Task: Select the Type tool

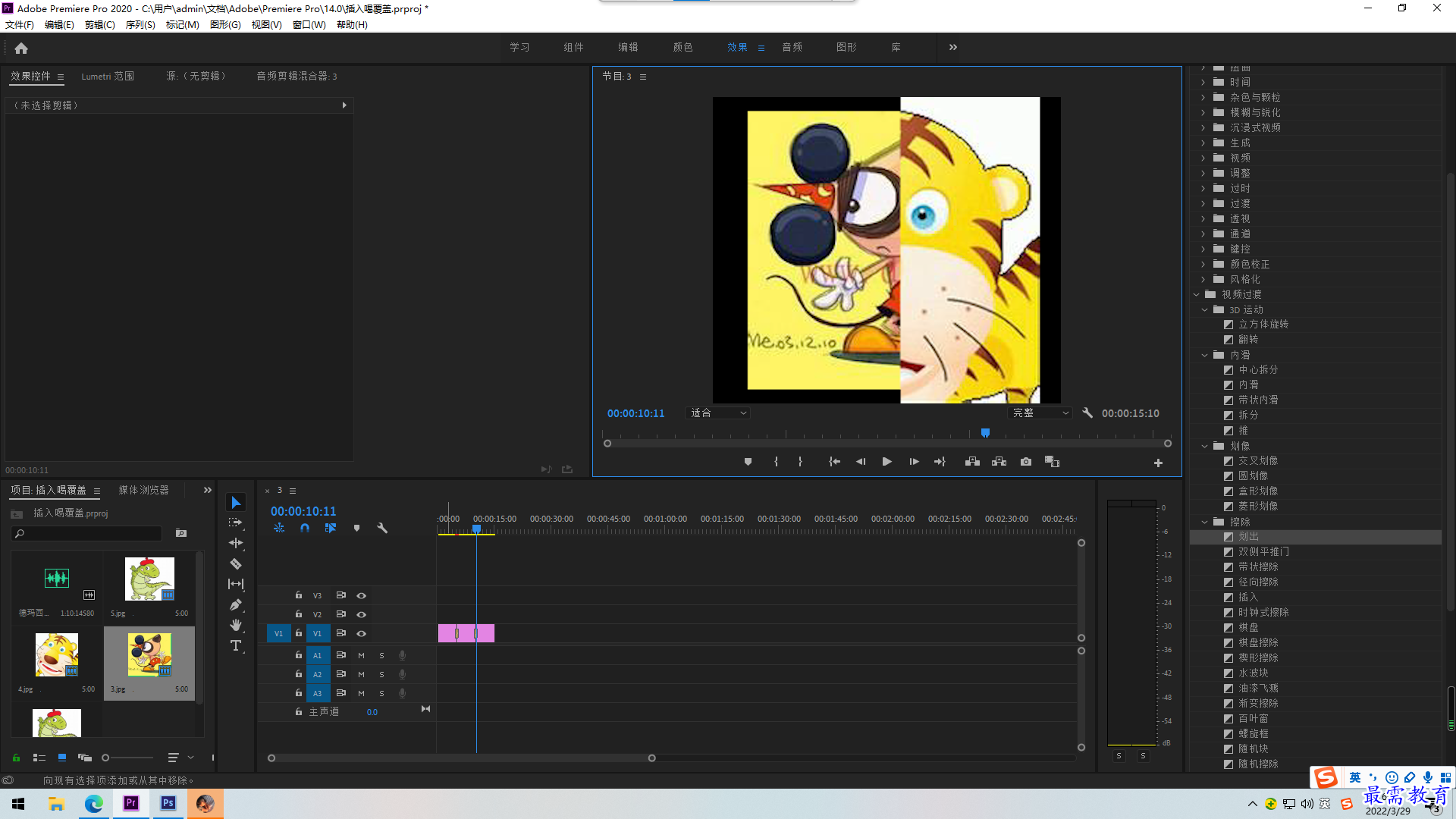Action: [236, 645]
